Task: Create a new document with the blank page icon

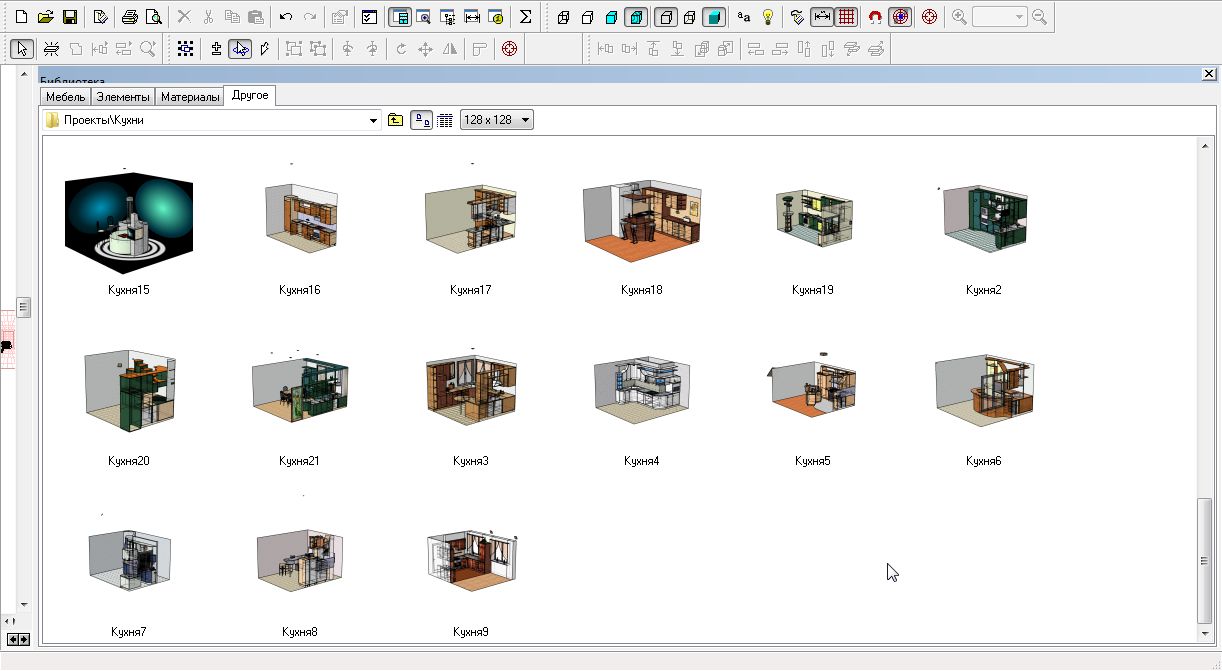Action: [21, 17]
